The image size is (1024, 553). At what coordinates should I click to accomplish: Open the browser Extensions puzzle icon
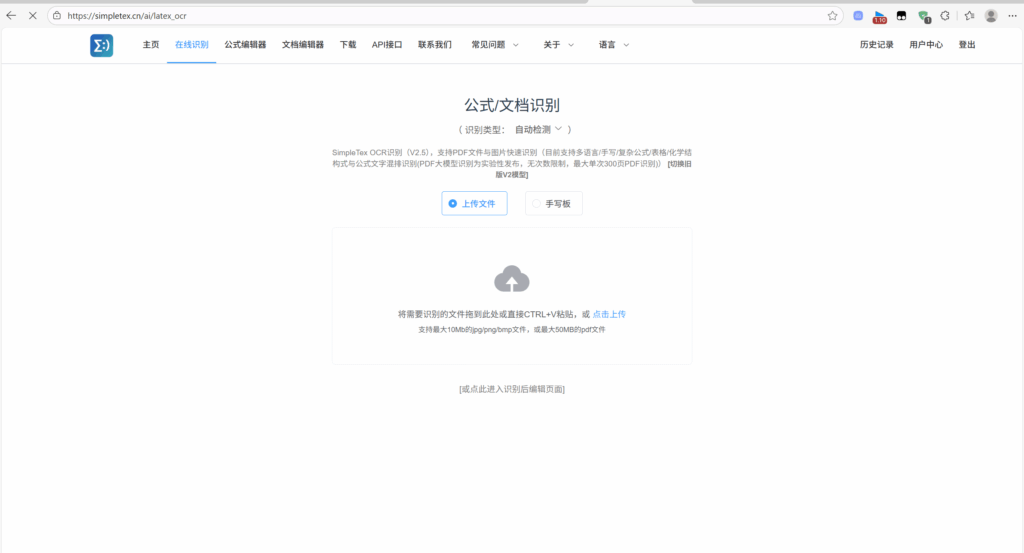point(944,16)
